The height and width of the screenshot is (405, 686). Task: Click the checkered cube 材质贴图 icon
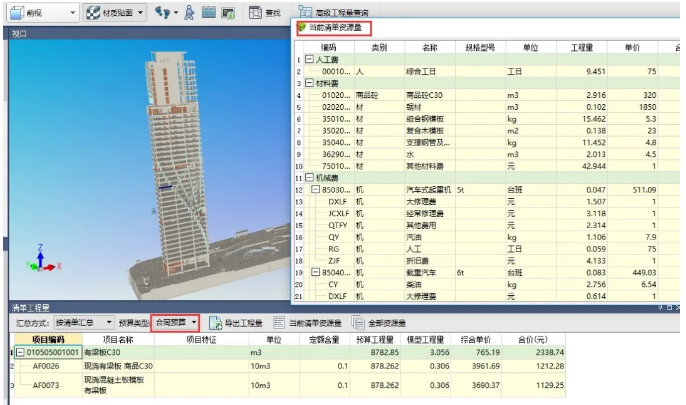pyautogui.click(x=93, y=13)
